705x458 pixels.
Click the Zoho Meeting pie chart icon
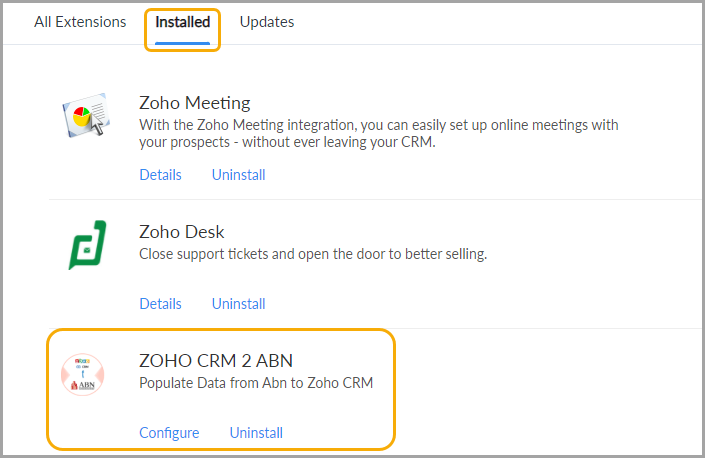click(86, 115)
